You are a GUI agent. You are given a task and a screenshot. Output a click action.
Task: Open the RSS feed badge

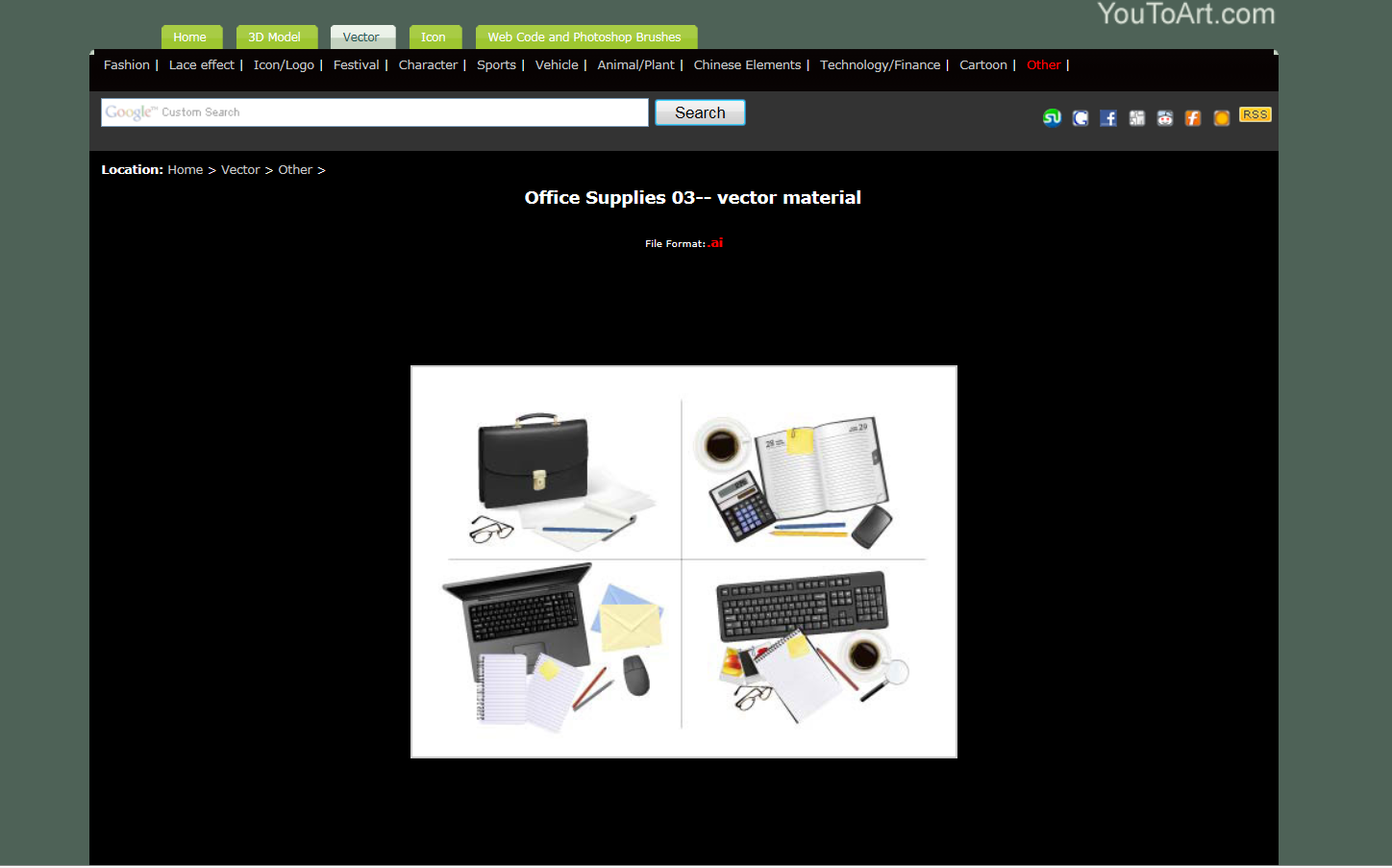pos(1255,114)
